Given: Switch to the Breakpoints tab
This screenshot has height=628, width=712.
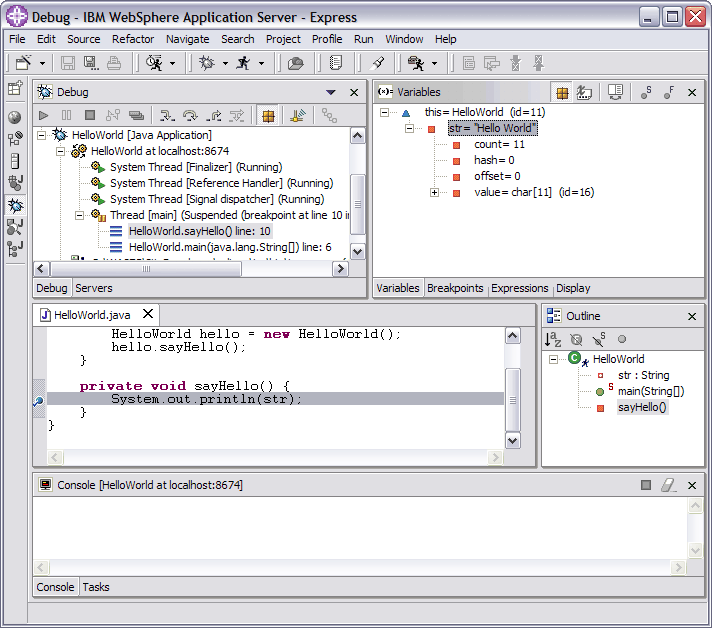Looking at the screenshot, I should point(455,288).
